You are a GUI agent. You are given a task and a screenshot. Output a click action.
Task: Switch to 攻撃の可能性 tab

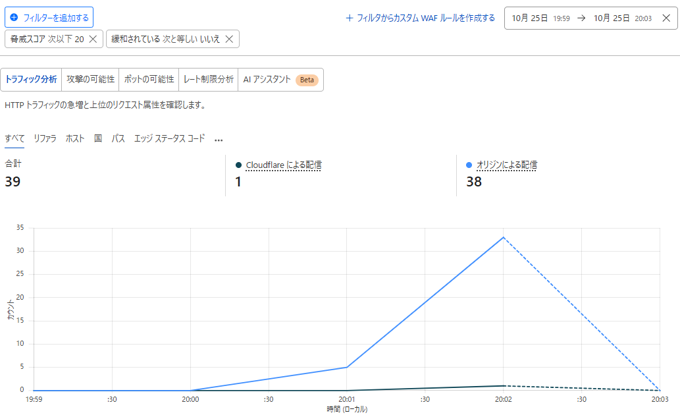[90, 79]
